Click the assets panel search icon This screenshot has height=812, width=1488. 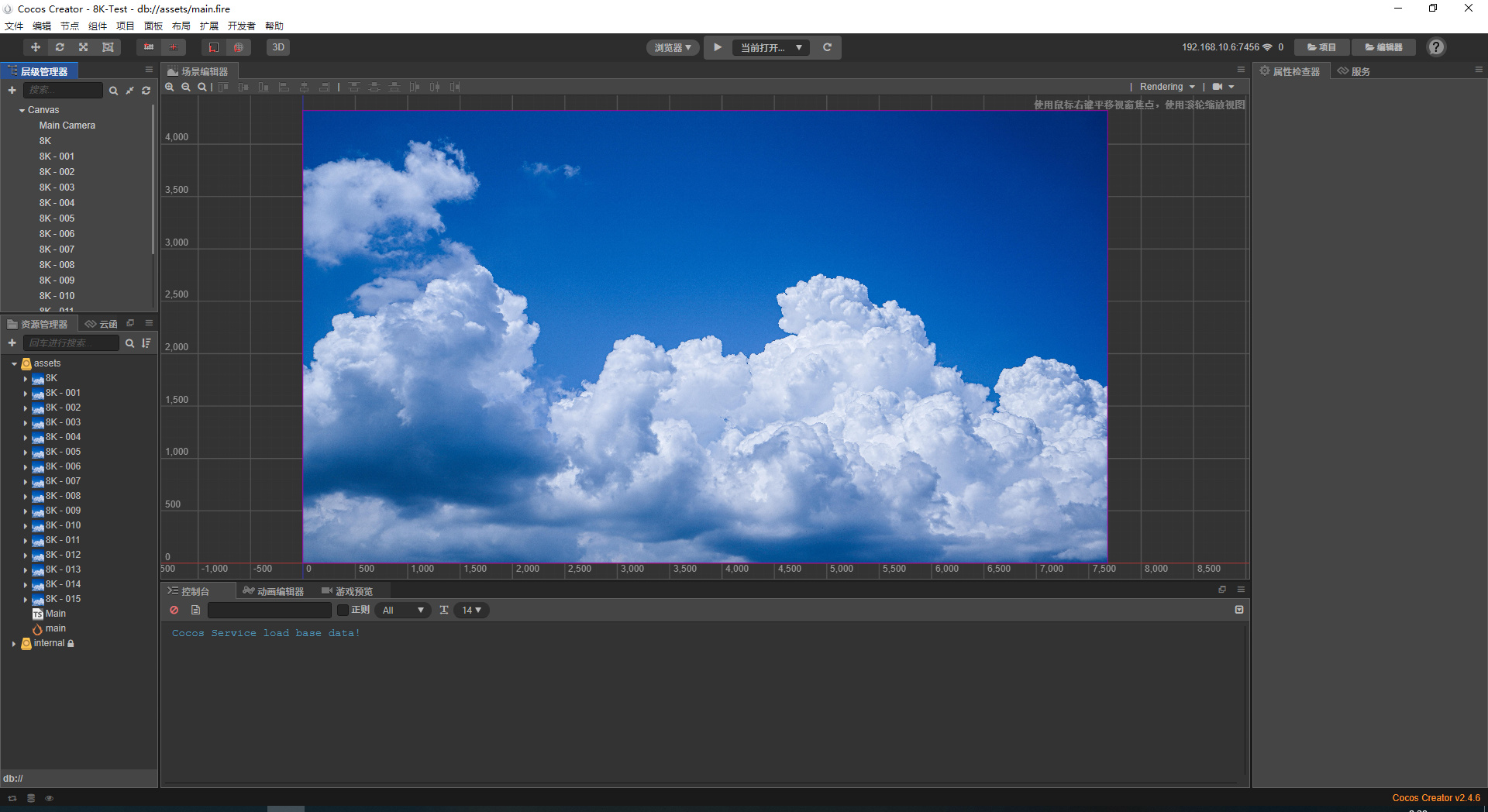point(129,343)
